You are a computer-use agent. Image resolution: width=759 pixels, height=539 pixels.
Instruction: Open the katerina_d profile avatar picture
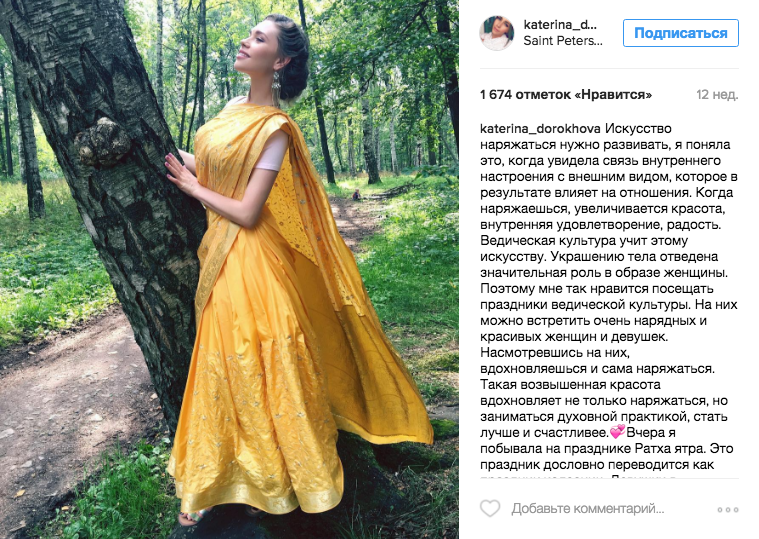tap(496, 33)
